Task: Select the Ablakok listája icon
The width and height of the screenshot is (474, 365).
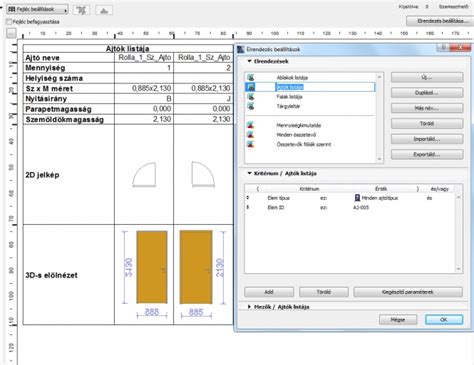Action: coord(251,78)
